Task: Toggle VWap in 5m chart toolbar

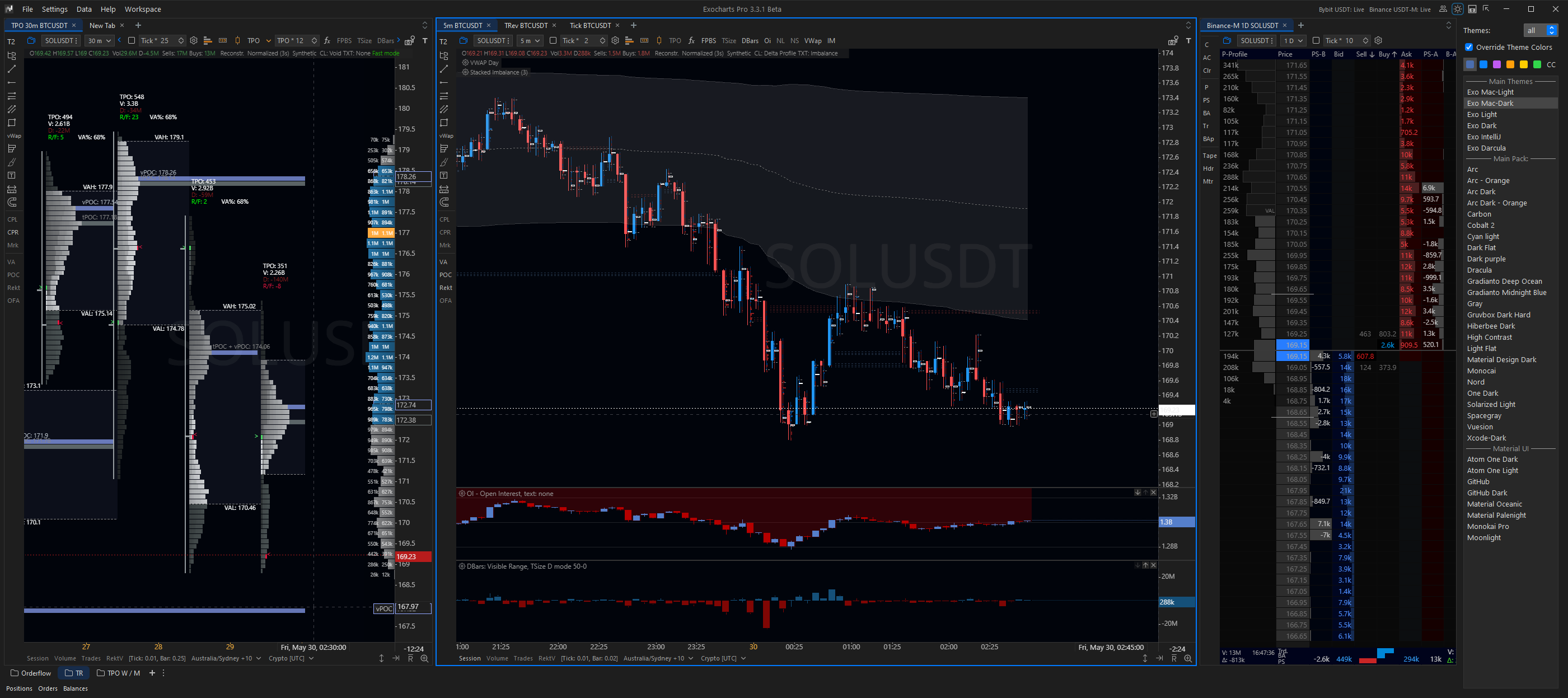Action: tap(813, 41)
